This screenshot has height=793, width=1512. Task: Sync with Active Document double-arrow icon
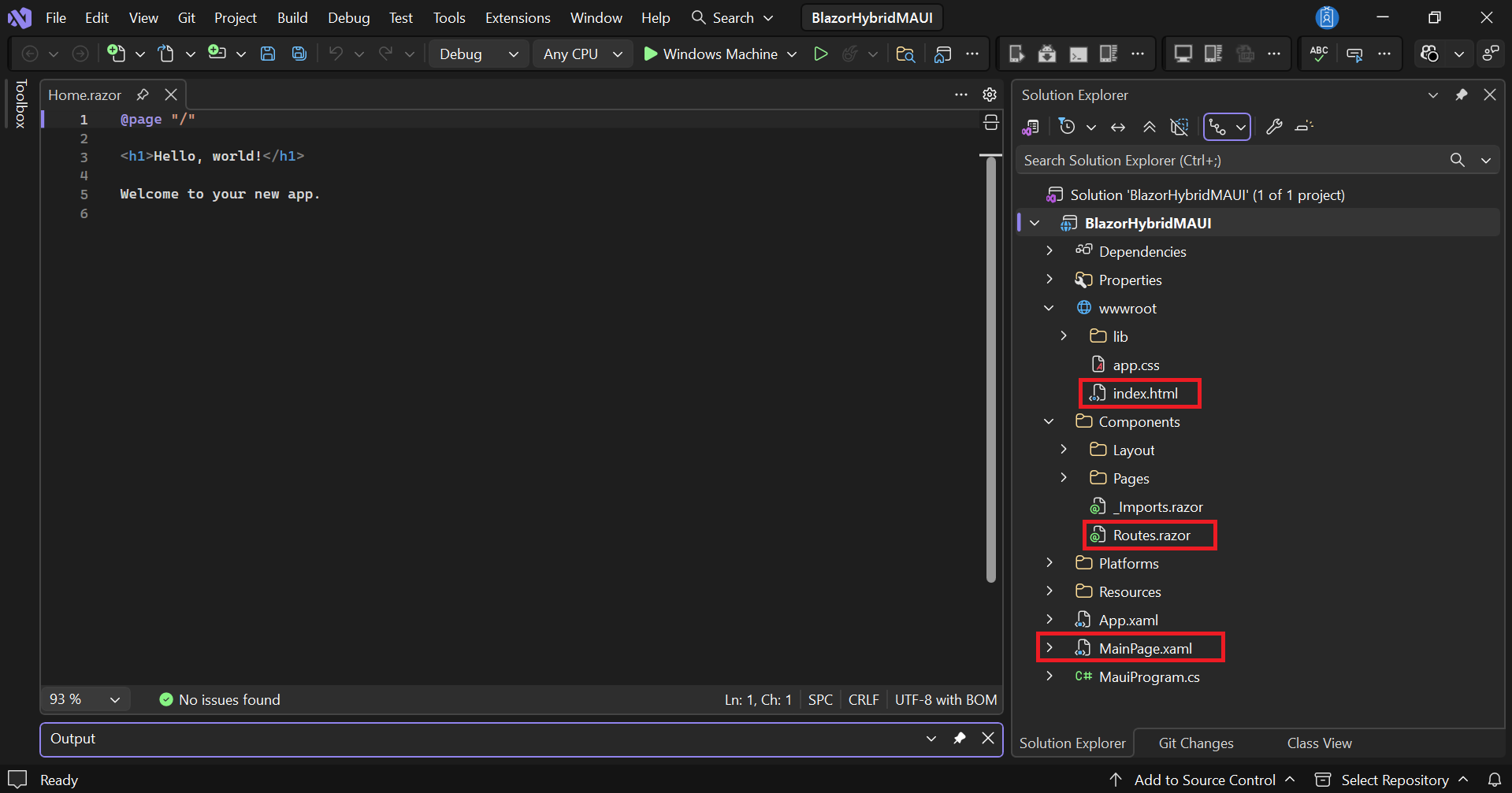pos(1118,127)
